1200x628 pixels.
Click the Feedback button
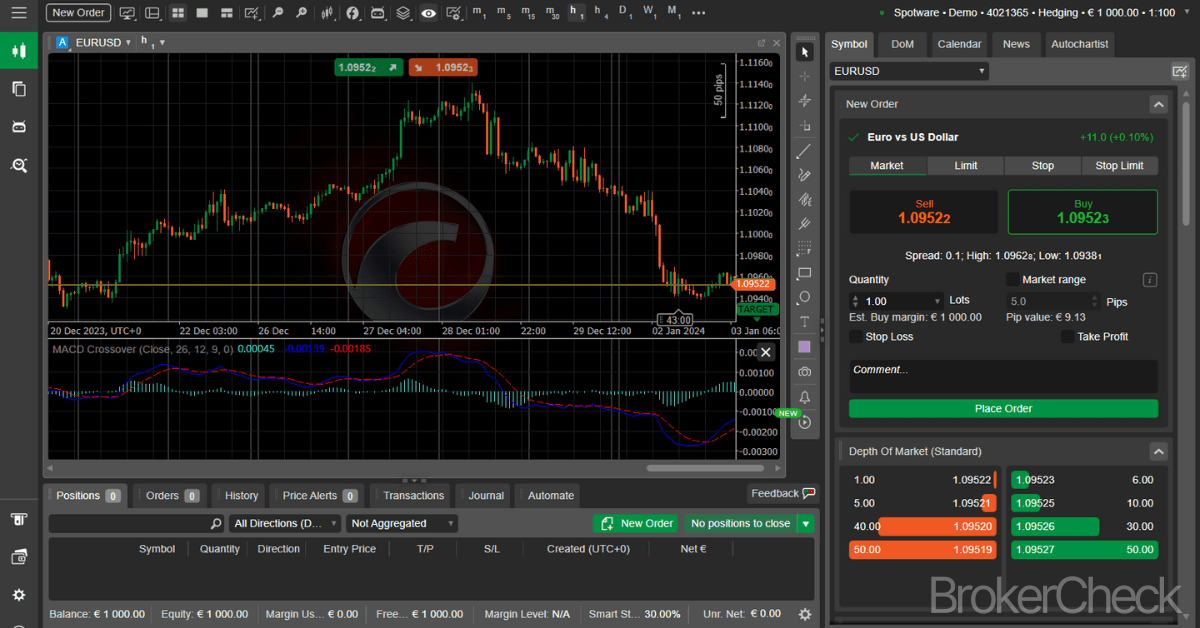[783, 493]
